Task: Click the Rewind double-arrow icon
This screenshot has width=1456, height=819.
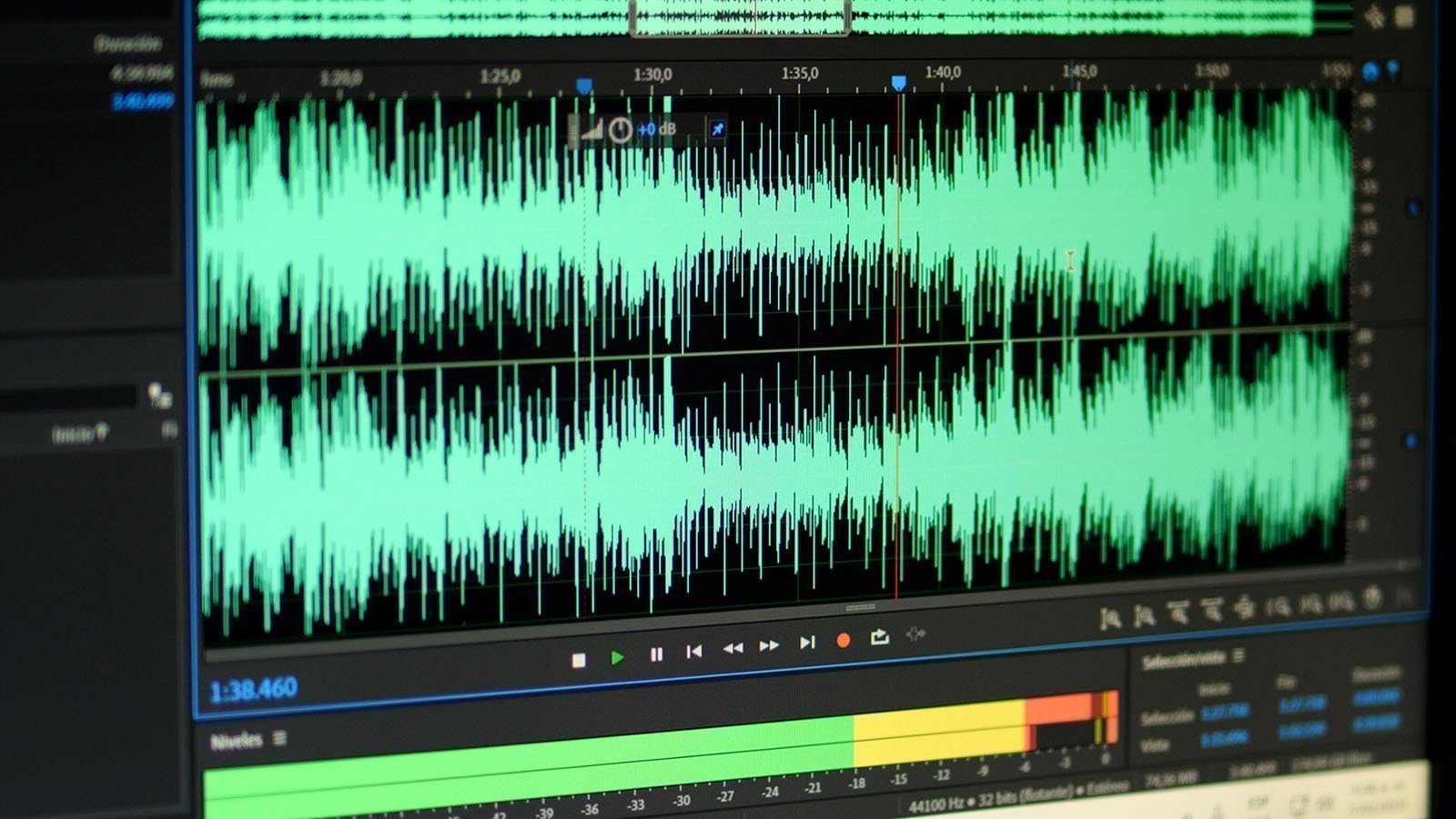Action: 733,648
